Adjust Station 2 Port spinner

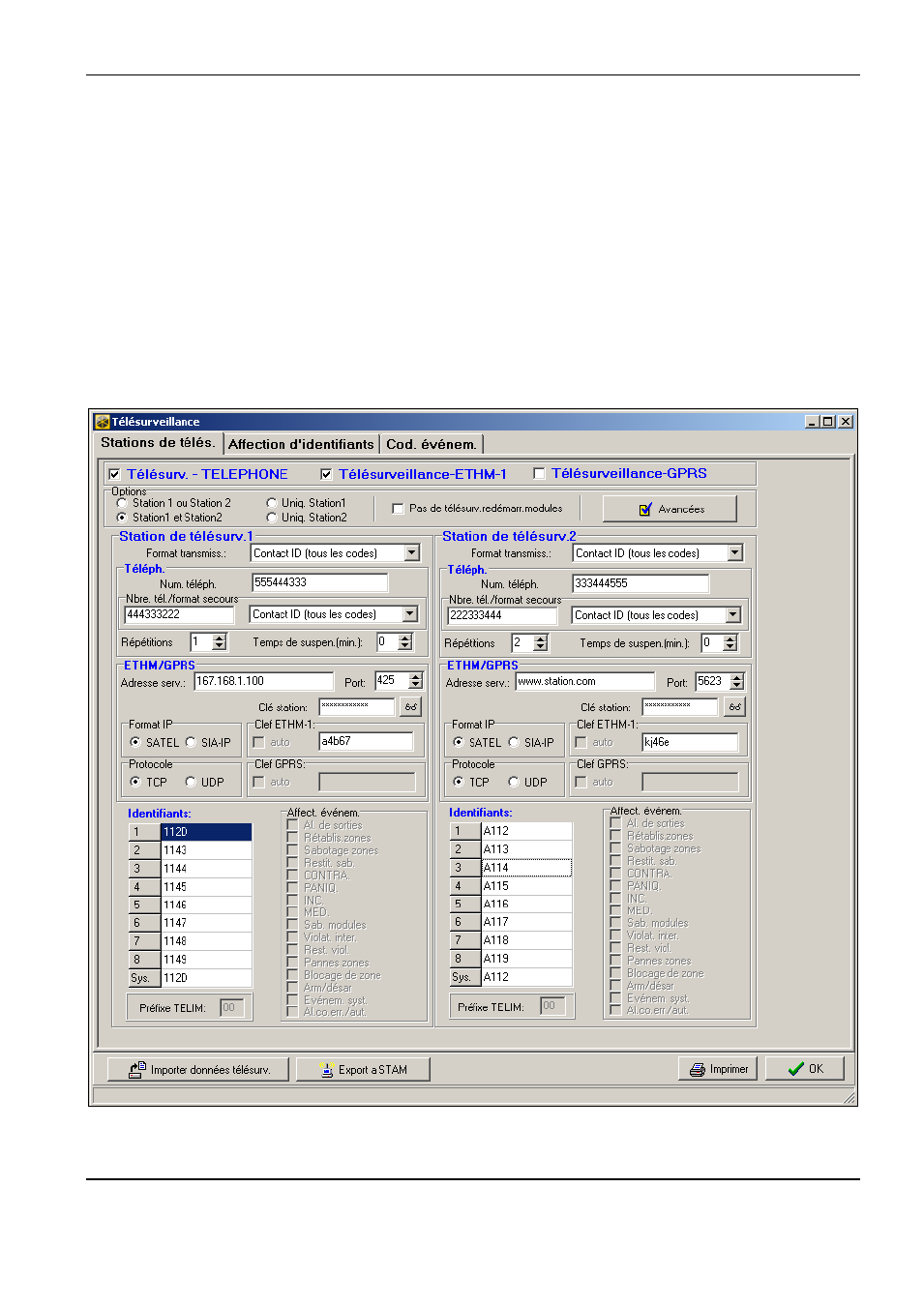click(x=737, y=682)
